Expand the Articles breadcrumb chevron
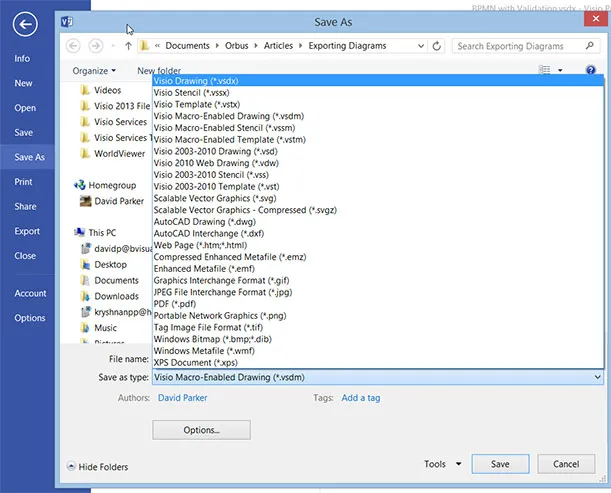The height and width of the screenshot is (493, 611). [300, 46]
